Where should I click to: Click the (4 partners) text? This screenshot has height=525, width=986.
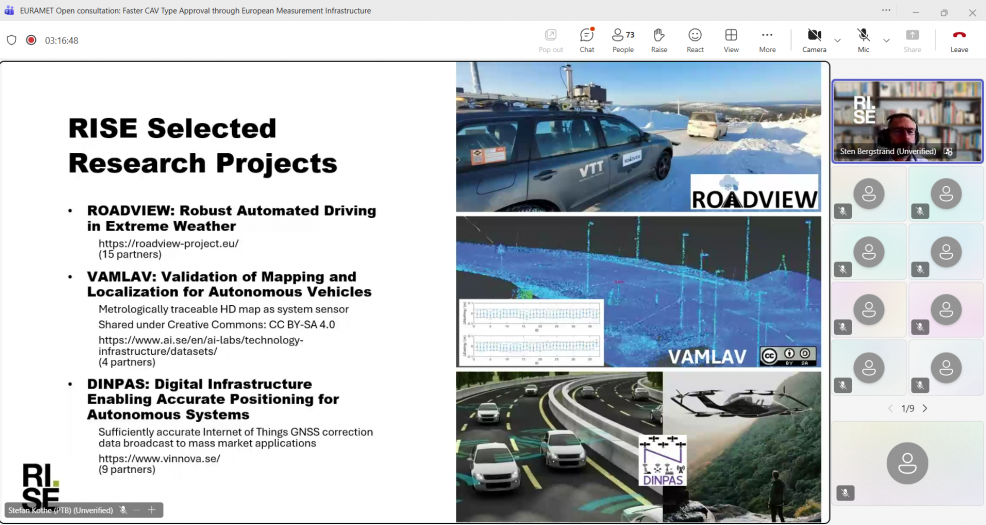click(x=126, y=362)
